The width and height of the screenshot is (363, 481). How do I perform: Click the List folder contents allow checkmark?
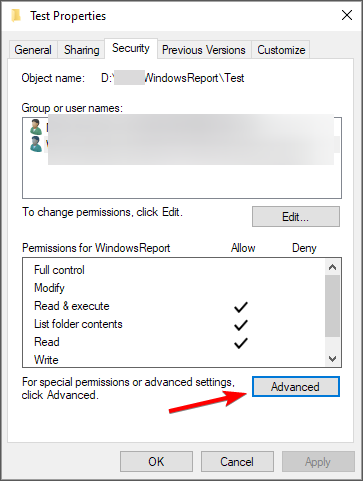[240, 325]
